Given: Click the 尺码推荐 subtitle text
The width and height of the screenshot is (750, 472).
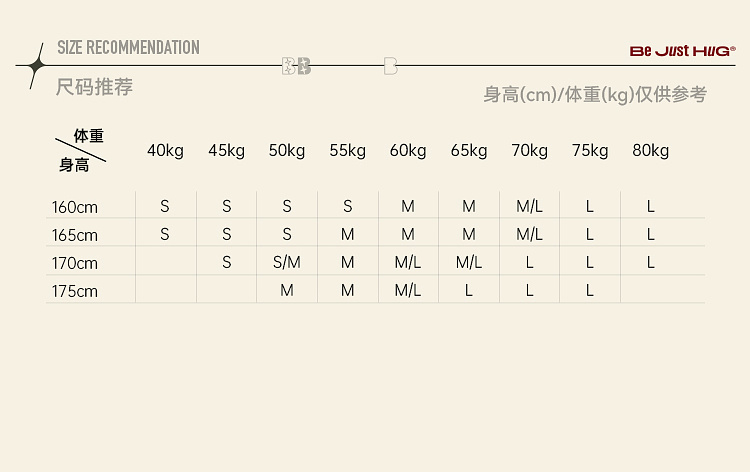Looking at the screenshot, I should tap(94, 87).
